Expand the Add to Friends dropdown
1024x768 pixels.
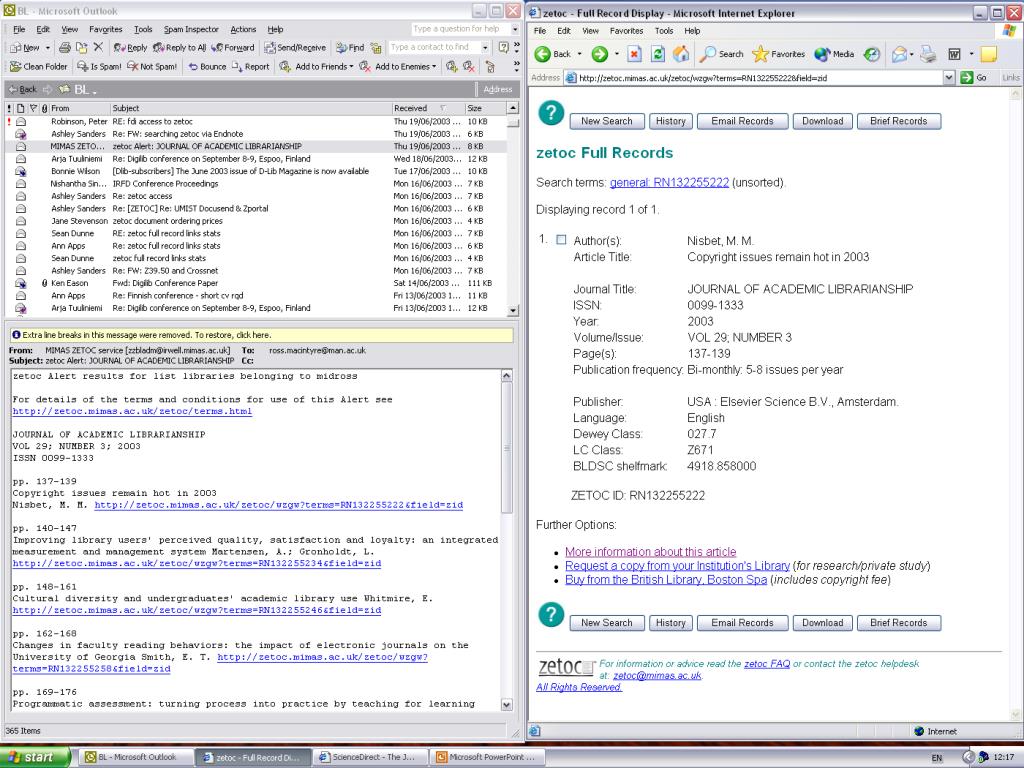point(351,67)
